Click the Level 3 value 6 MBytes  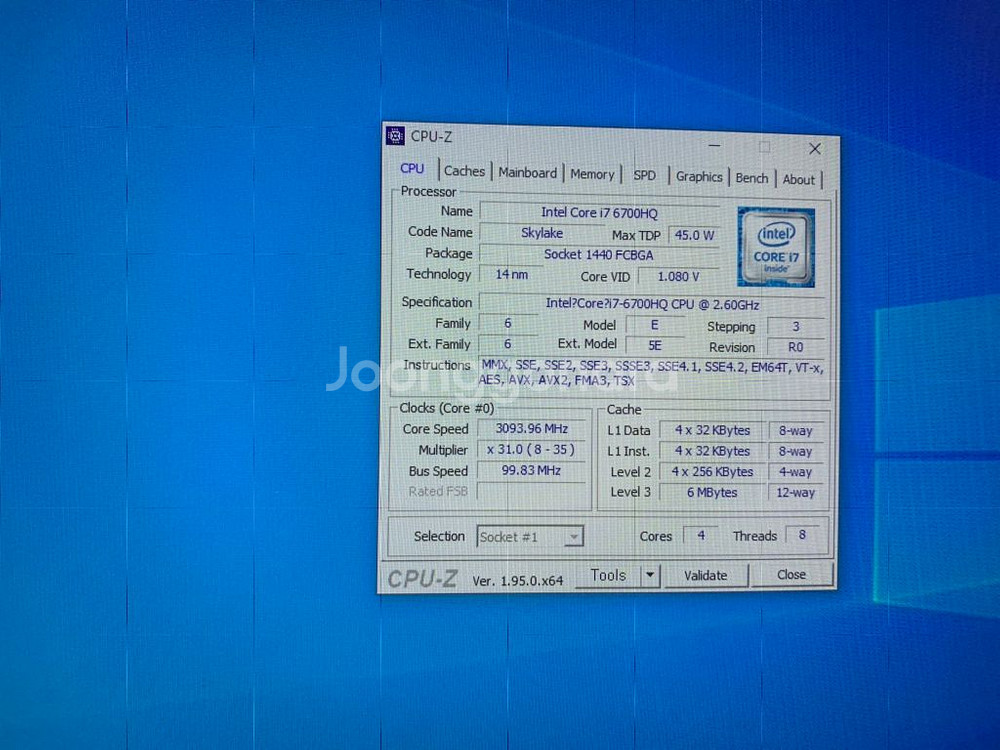click(712, 493)
